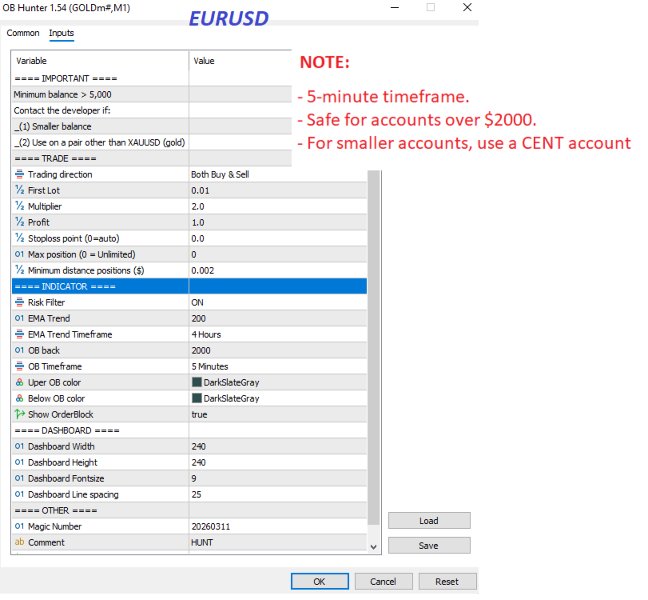
Task: Open the Risk Filter ON value dropdown
Action: 278,302
